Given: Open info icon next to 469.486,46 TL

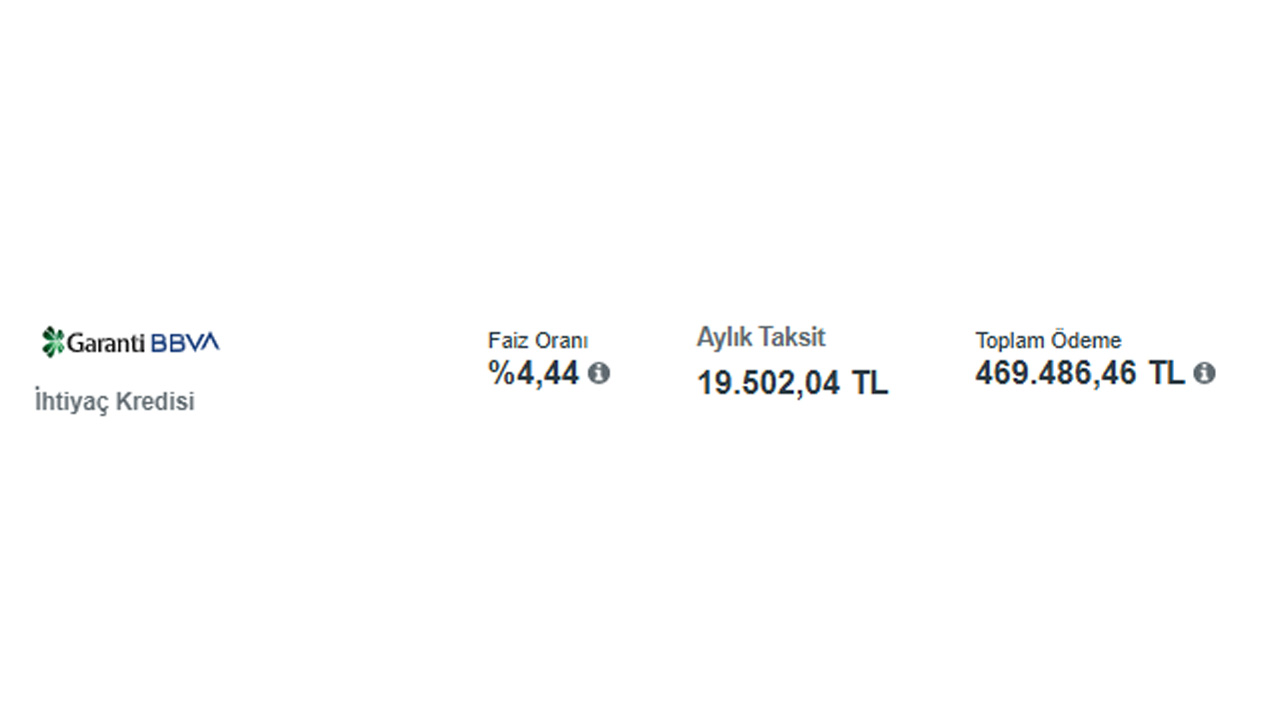Looking at the screenshot, I should 1204,373.
